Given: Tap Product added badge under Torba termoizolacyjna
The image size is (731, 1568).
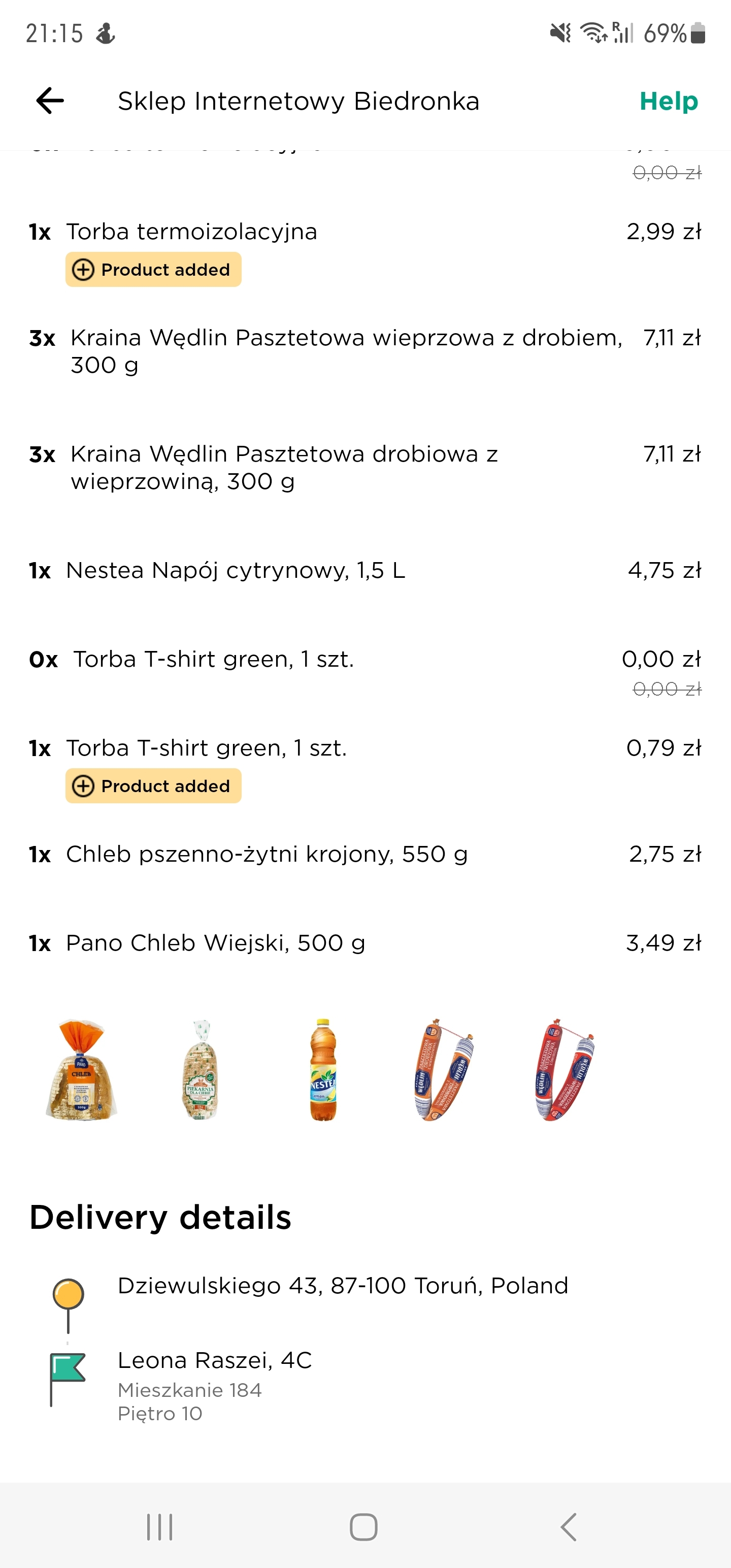Looking at the screenshot, I should click(x=153, y=270).
